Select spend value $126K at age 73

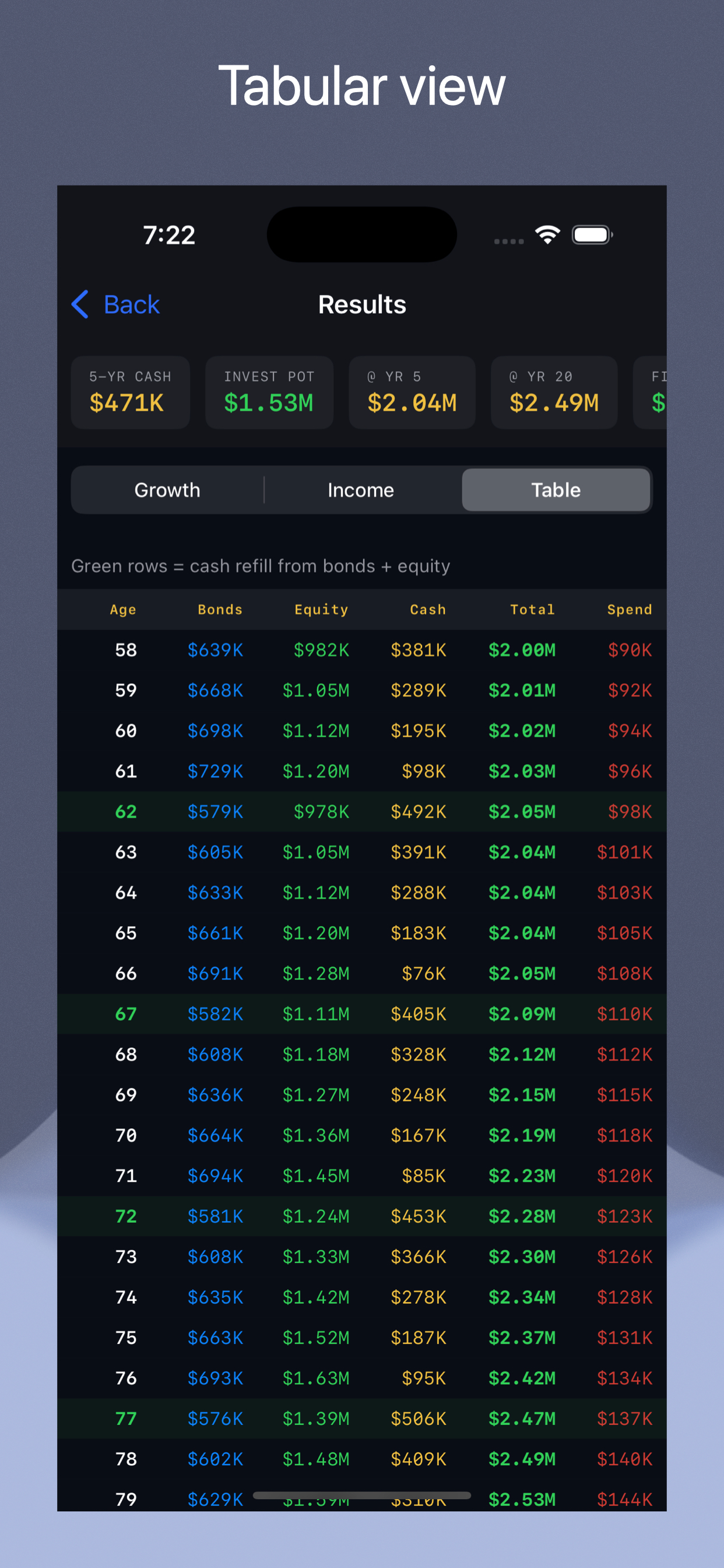tap(625, 1257)
